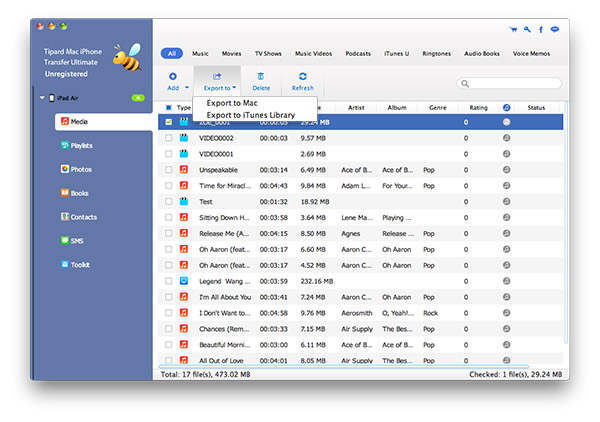Switch to the TV Shows tab
Screen dimensions: 600x422
click(x=268, y=54)
